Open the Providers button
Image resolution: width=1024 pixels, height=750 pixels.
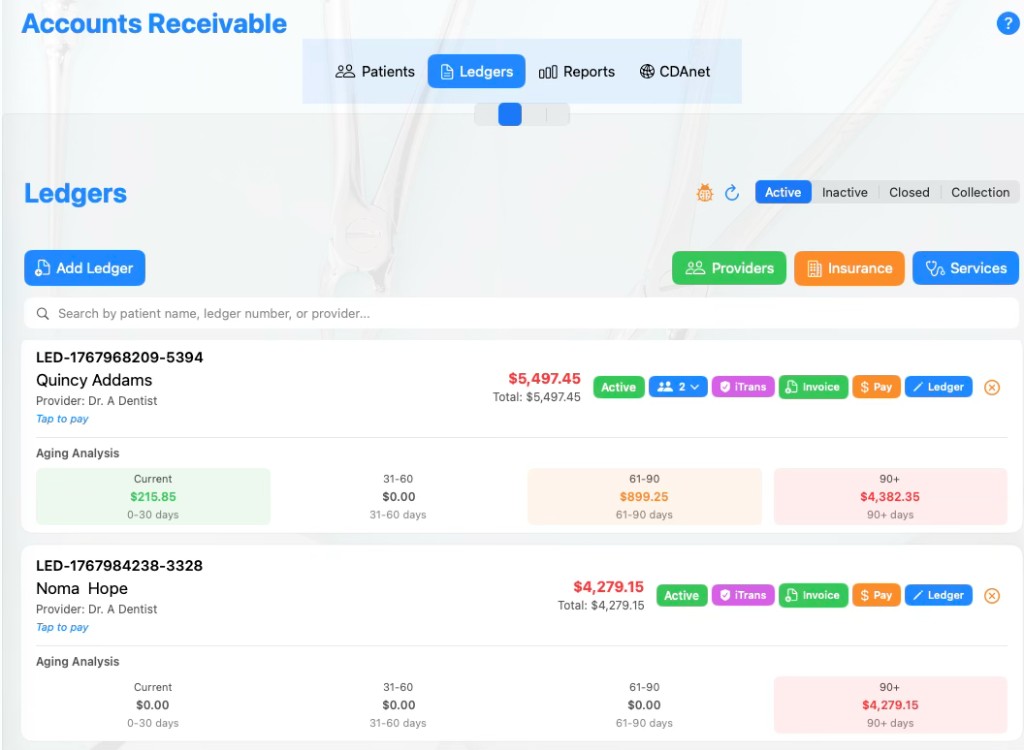pyautogui.click(x=729, y=268)
